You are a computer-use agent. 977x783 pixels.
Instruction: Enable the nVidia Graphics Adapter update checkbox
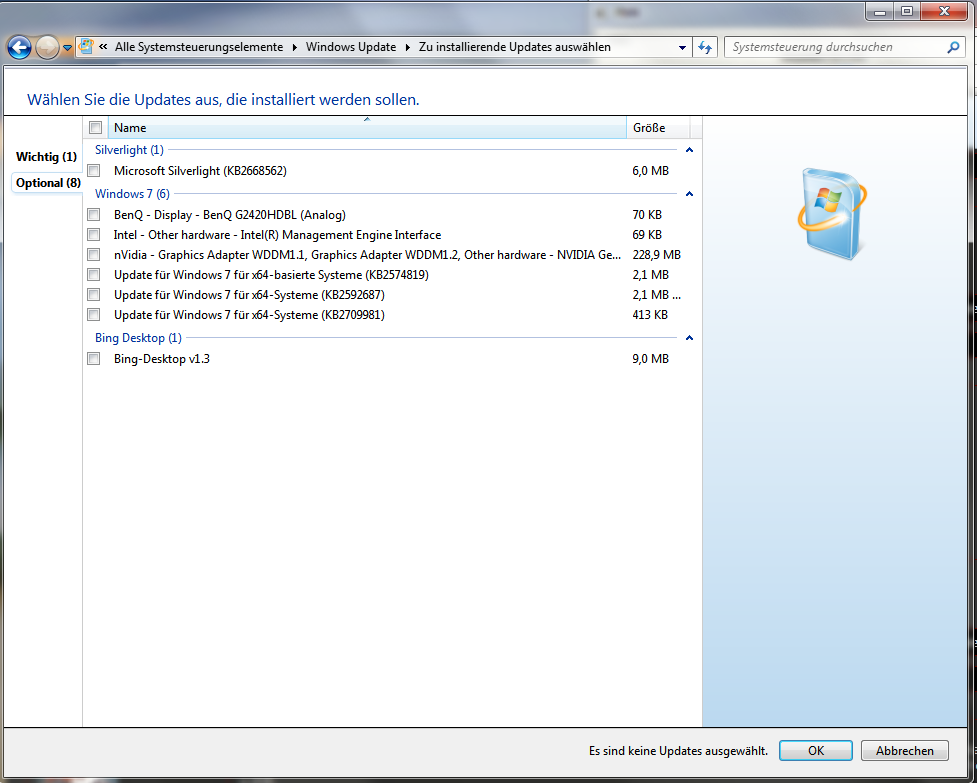pyautogui.click(x=94, y=255)
